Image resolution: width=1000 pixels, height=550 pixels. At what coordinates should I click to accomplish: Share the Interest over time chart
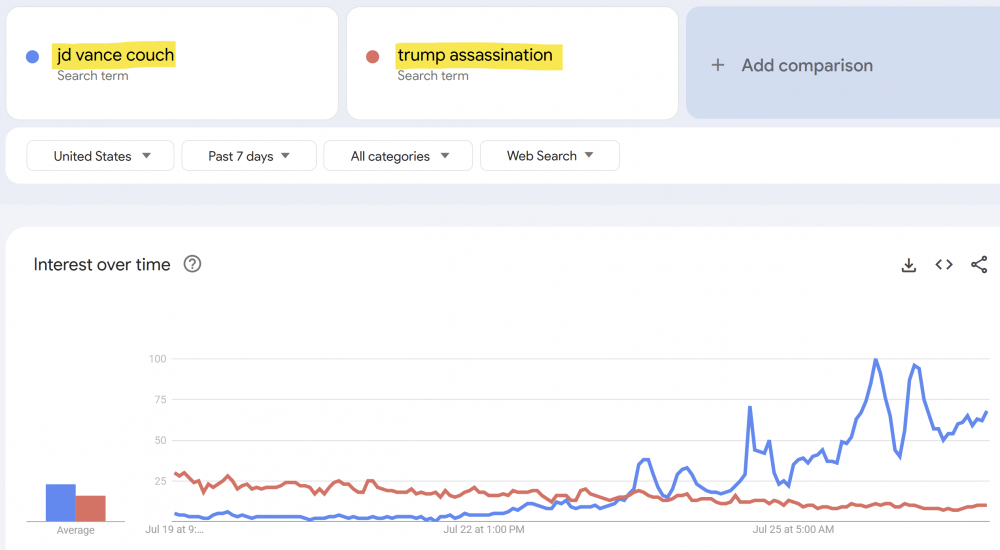coord(979,265)
